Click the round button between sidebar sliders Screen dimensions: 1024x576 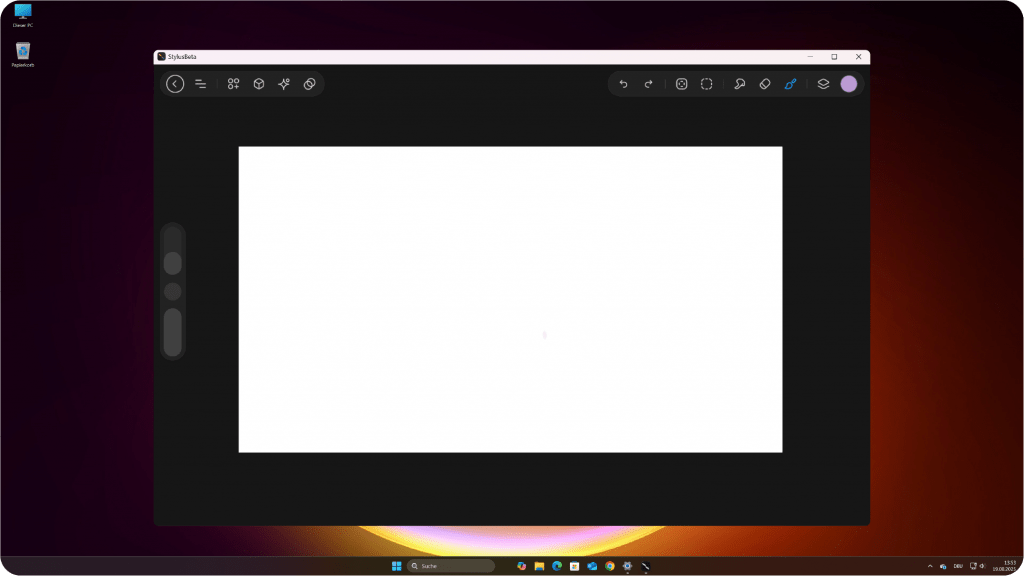point(172,292)
